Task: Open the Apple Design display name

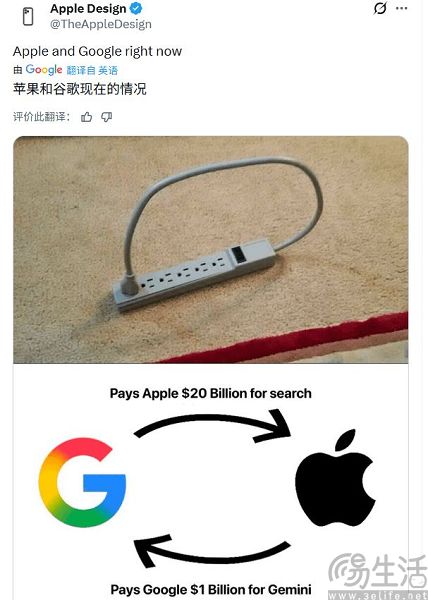Action: click(88, 8)
